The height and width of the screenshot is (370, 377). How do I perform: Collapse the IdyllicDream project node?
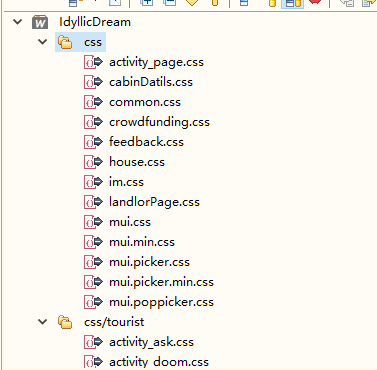click(17, 22)
